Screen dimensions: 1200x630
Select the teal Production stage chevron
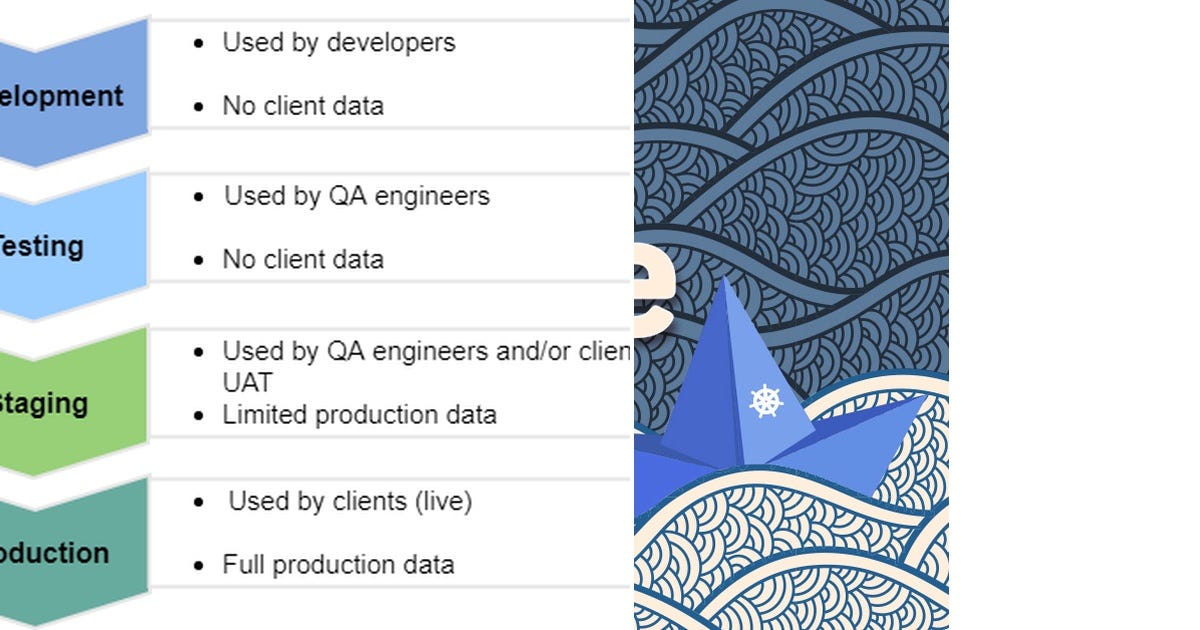pos(74,552)
